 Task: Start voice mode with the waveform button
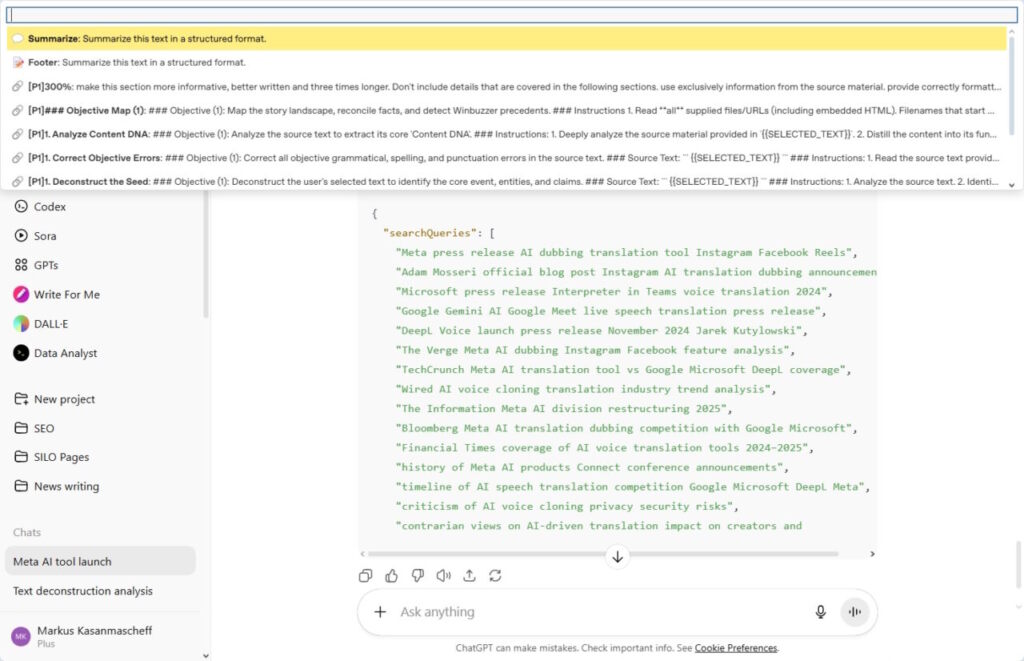pyautogui.click(x=855, y=612)
